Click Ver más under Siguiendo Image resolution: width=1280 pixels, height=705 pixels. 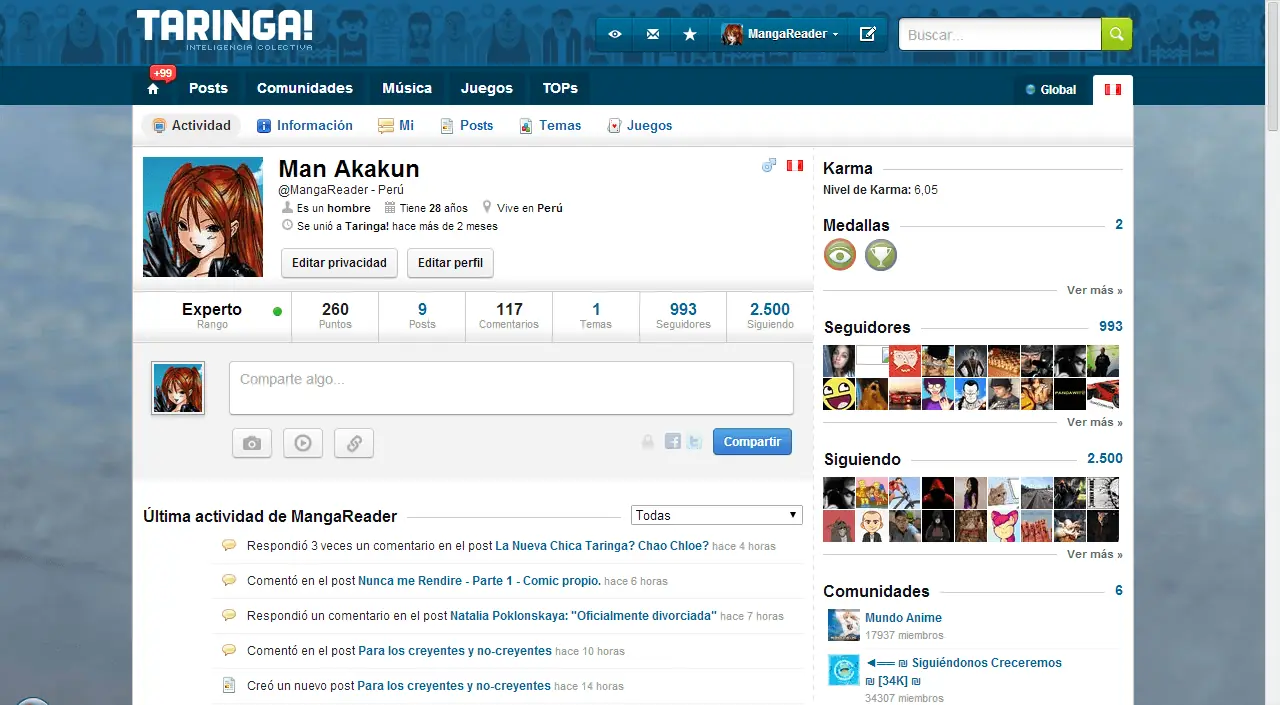click(x=1094, y=554)
